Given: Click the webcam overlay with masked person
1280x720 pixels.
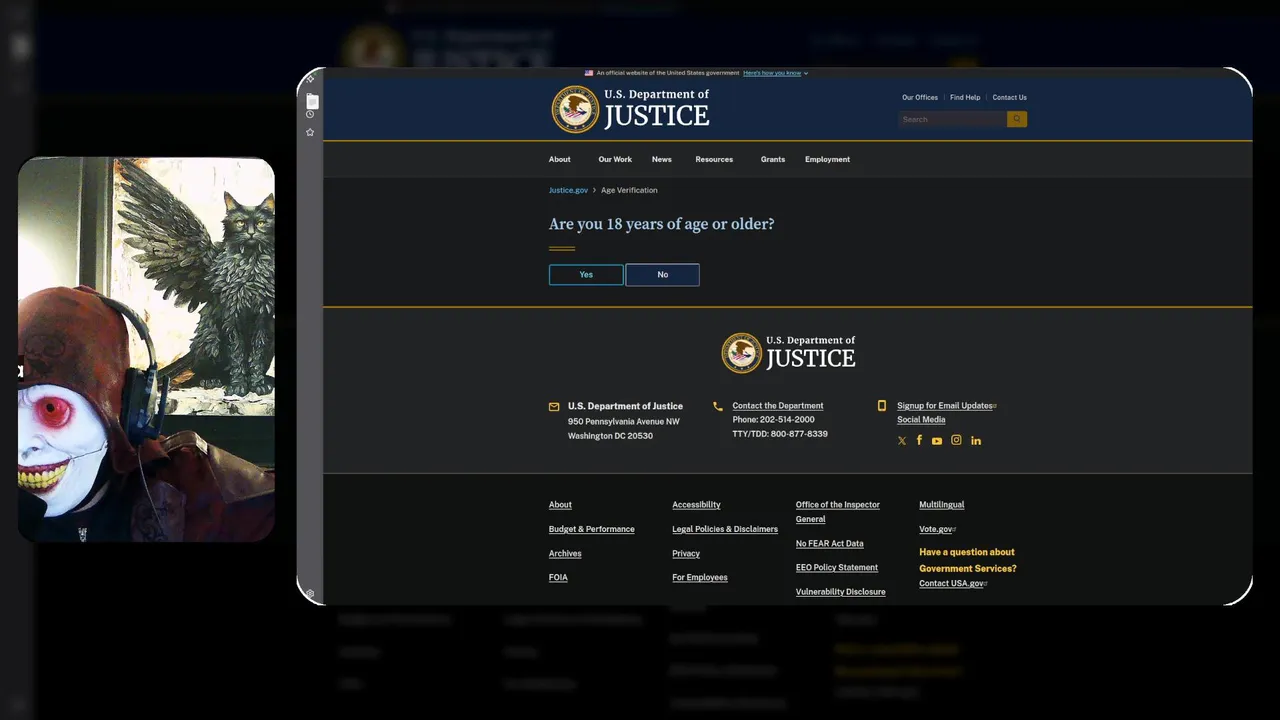Looking at the screenshot, I should coord(146,349).
